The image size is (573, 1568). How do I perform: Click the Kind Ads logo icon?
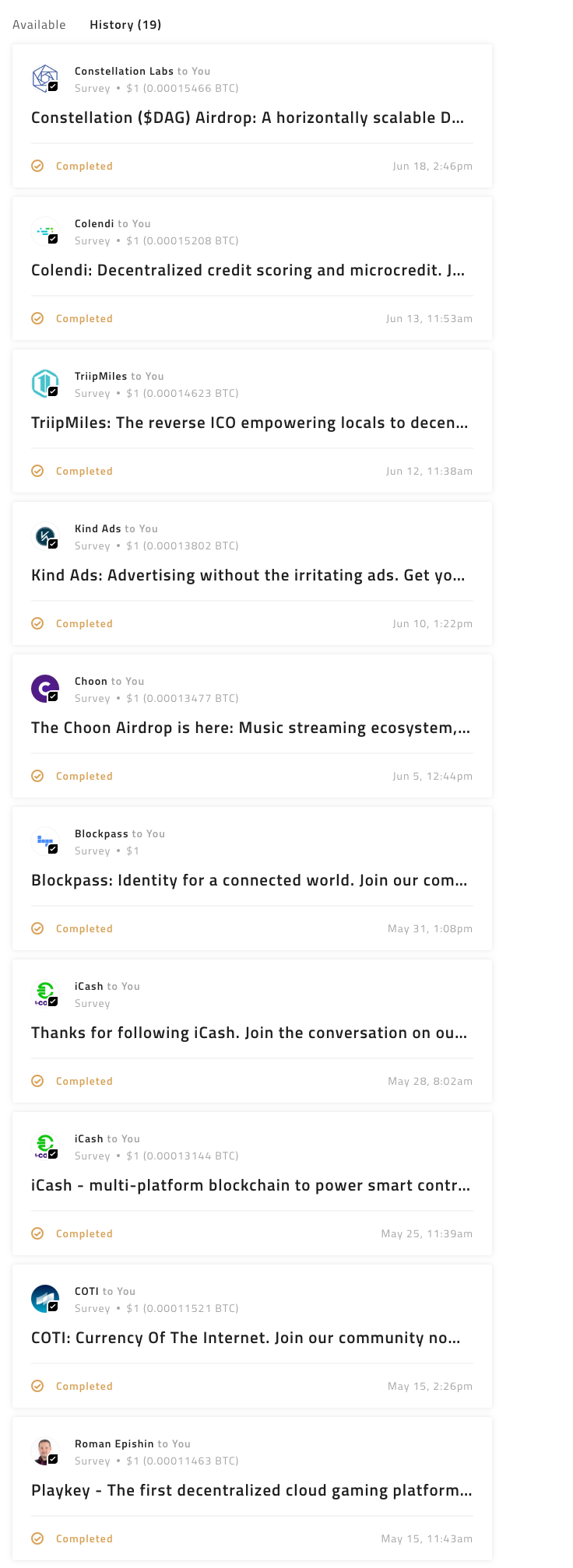pyautogui.click(x=45, y=535)
